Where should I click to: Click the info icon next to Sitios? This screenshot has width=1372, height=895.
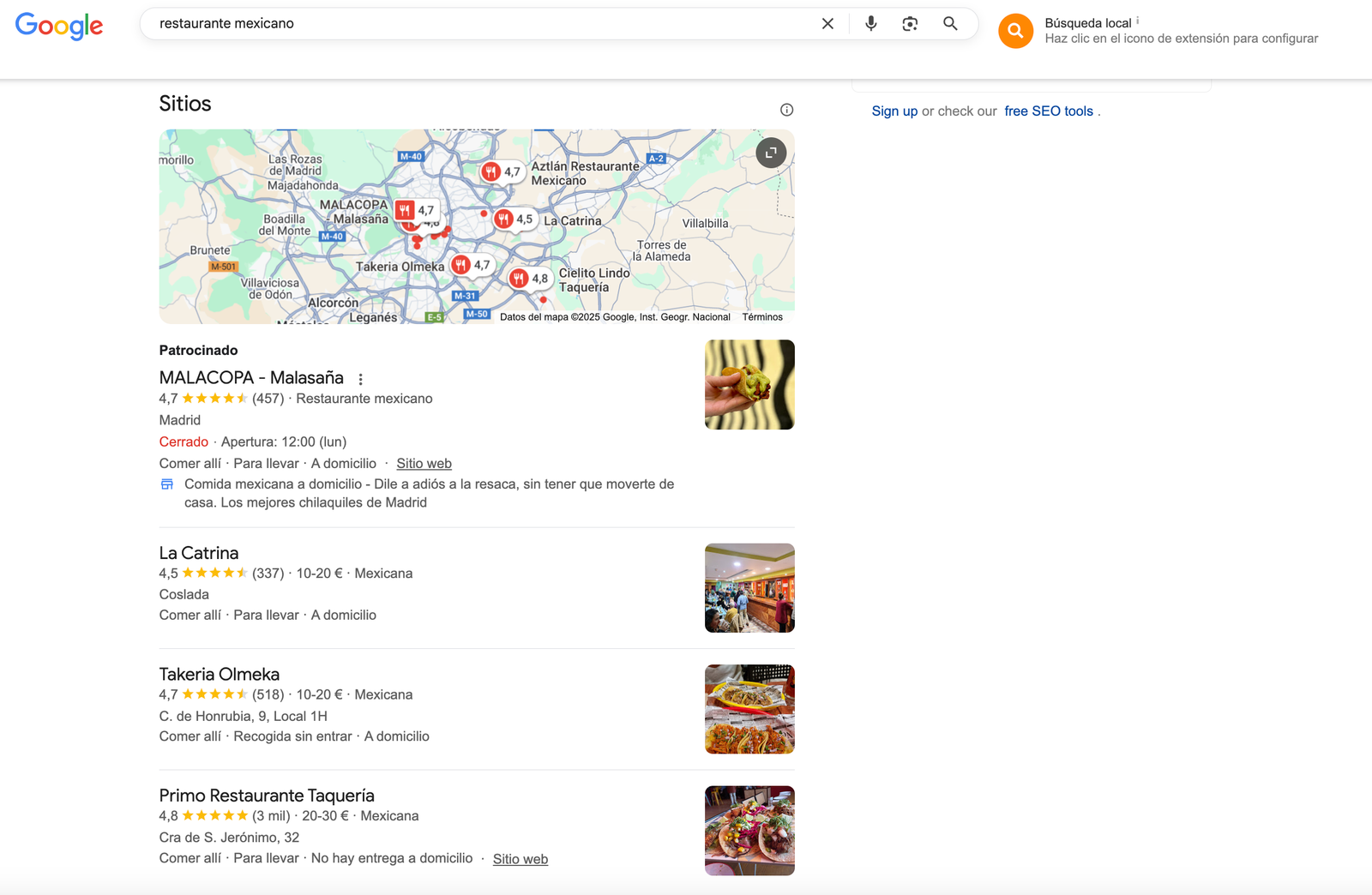(x=787, y=110)
